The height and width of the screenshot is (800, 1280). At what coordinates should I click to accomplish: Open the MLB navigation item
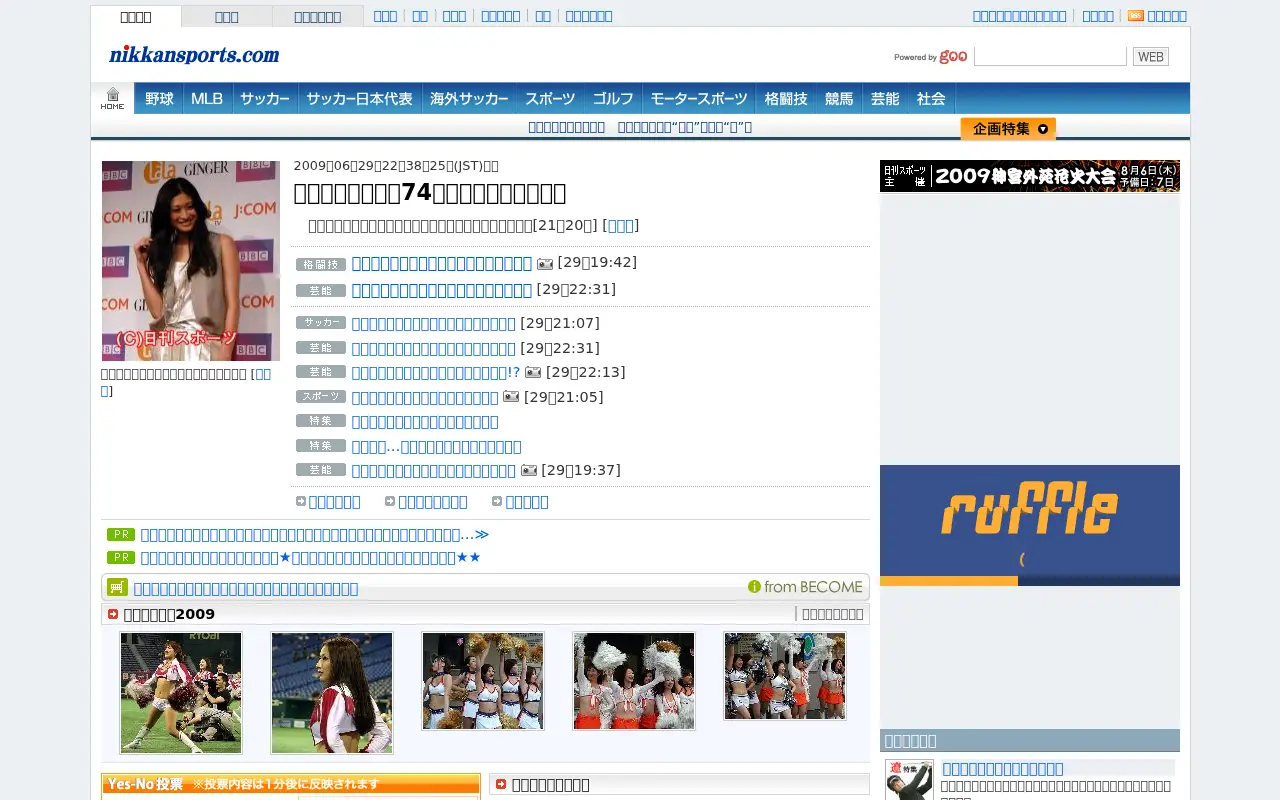[x=208, y=98]
